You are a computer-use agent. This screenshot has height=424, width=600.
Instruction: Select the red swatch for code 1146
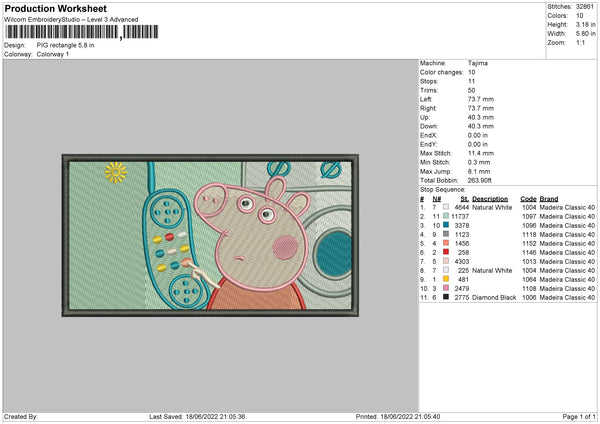pyautogui.click(x=446, y=252)
